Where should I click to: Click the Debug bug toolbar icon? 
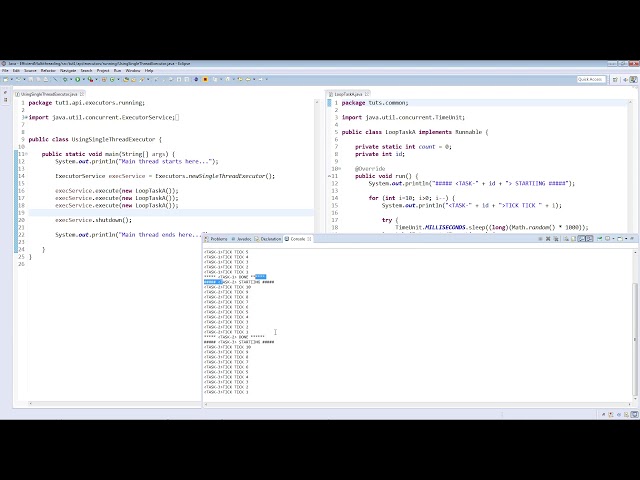65,80
